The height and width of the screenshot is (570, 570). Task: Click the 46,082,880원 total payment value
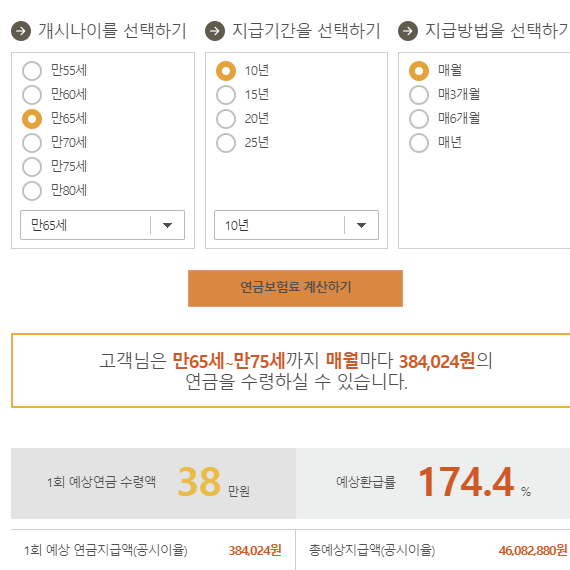(532, 550)
